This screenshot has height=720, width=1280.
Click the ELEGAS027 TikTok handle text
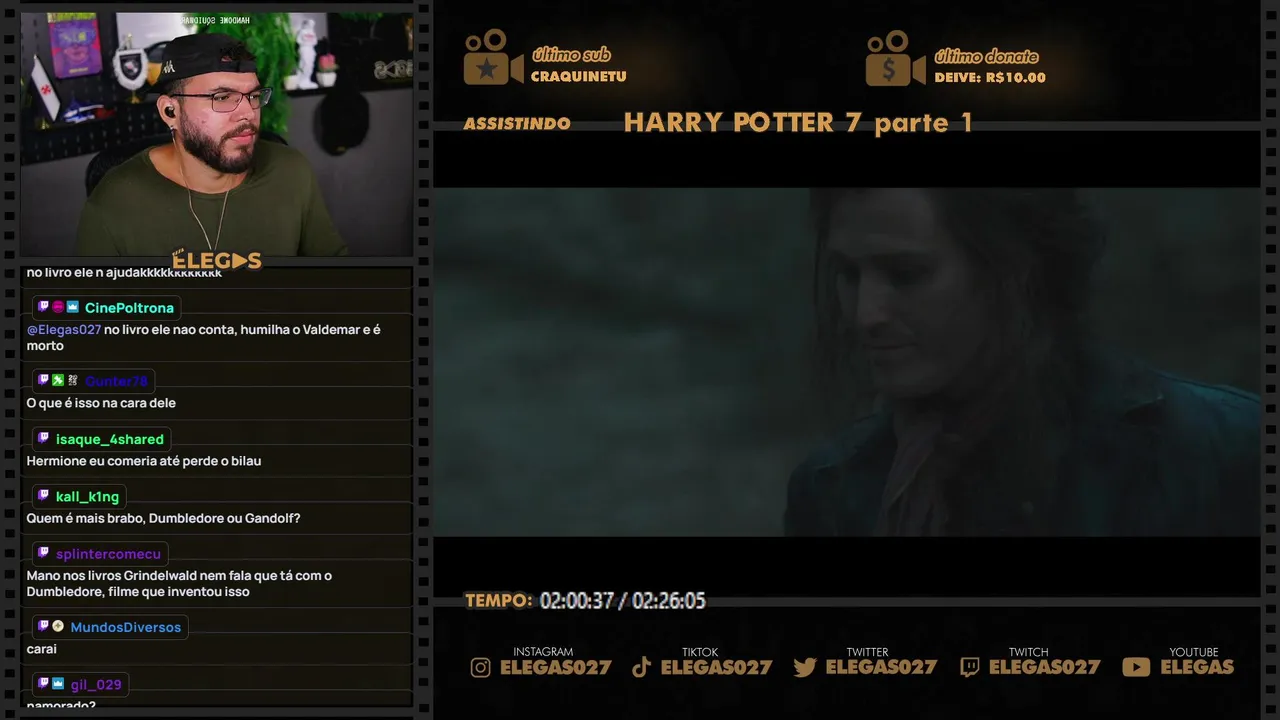point(716,667)
